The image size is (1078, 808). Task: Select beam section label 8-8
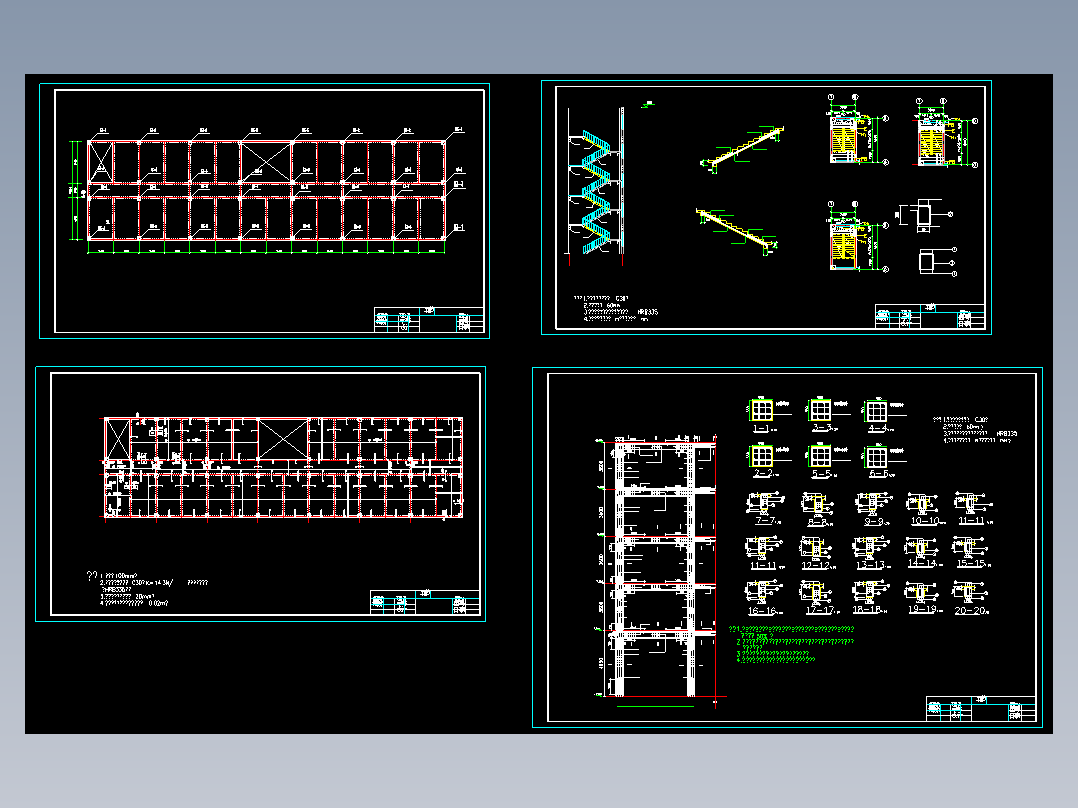(818, 523)
